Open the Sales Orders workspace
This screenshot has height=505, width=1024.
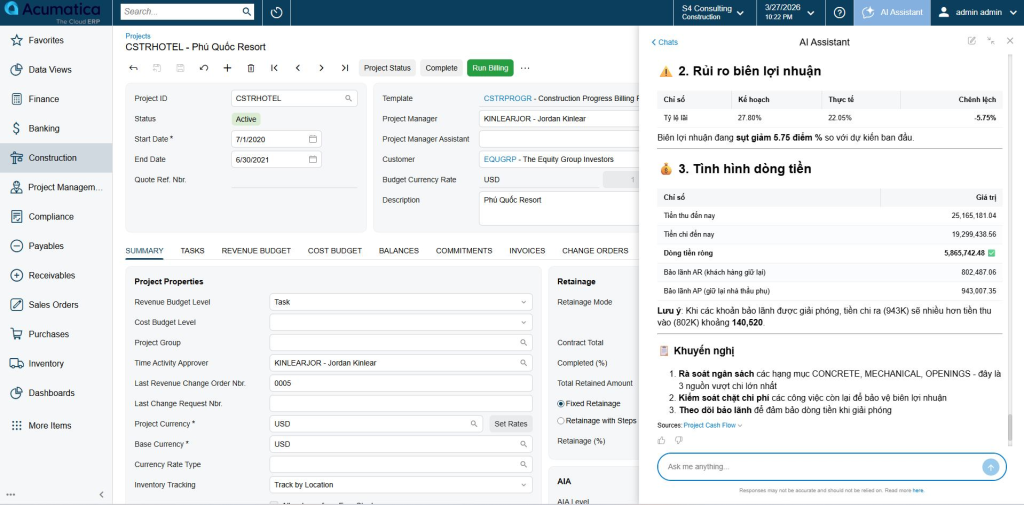[56, 305]
